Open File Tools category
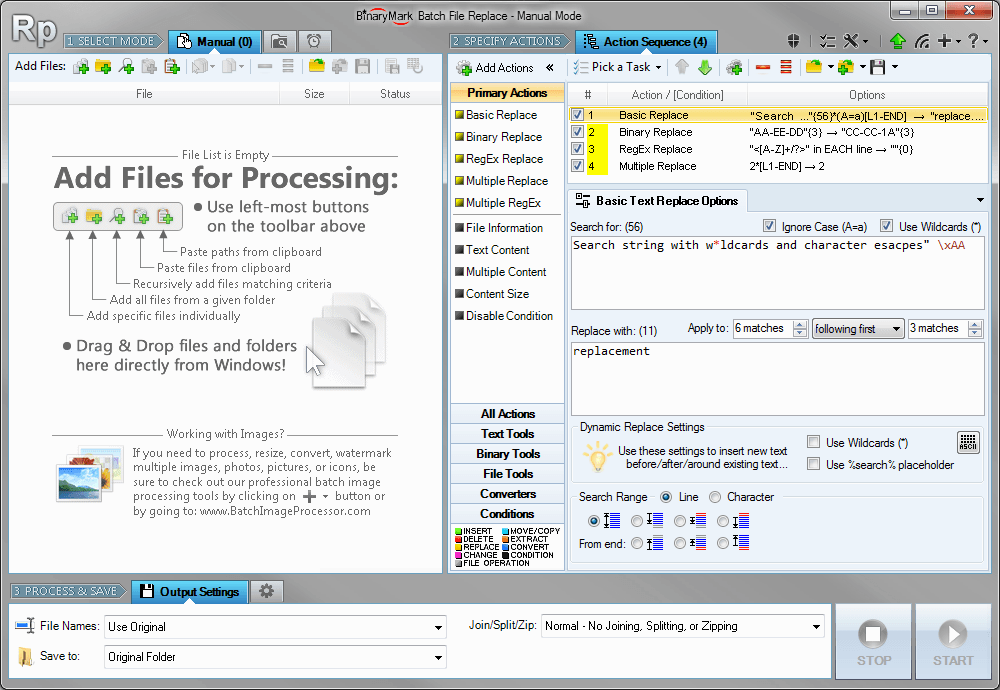This screenshot has height=690, width=1000. point(508,474)
